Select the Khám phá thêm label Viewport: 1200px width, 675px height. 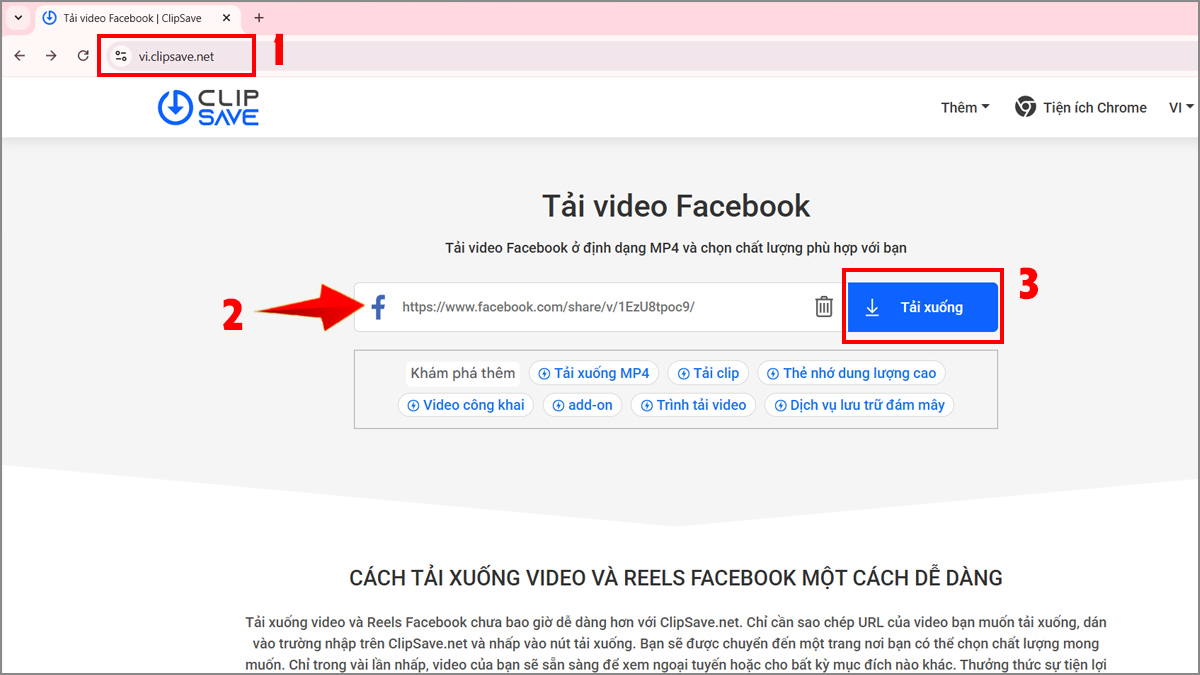point(463,372)
